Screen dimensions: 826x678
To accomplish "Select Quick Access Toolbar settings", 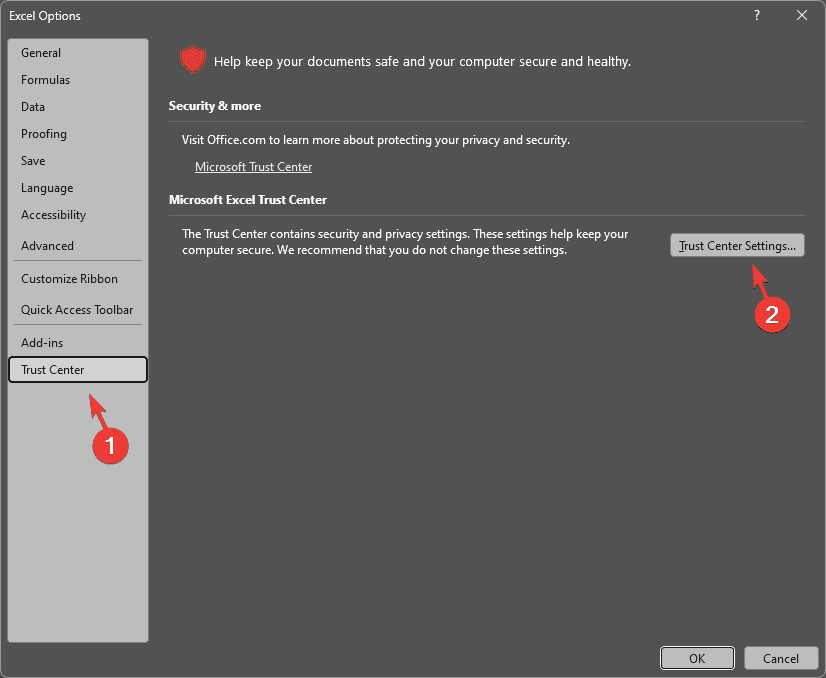I will [x=77, y=310].
